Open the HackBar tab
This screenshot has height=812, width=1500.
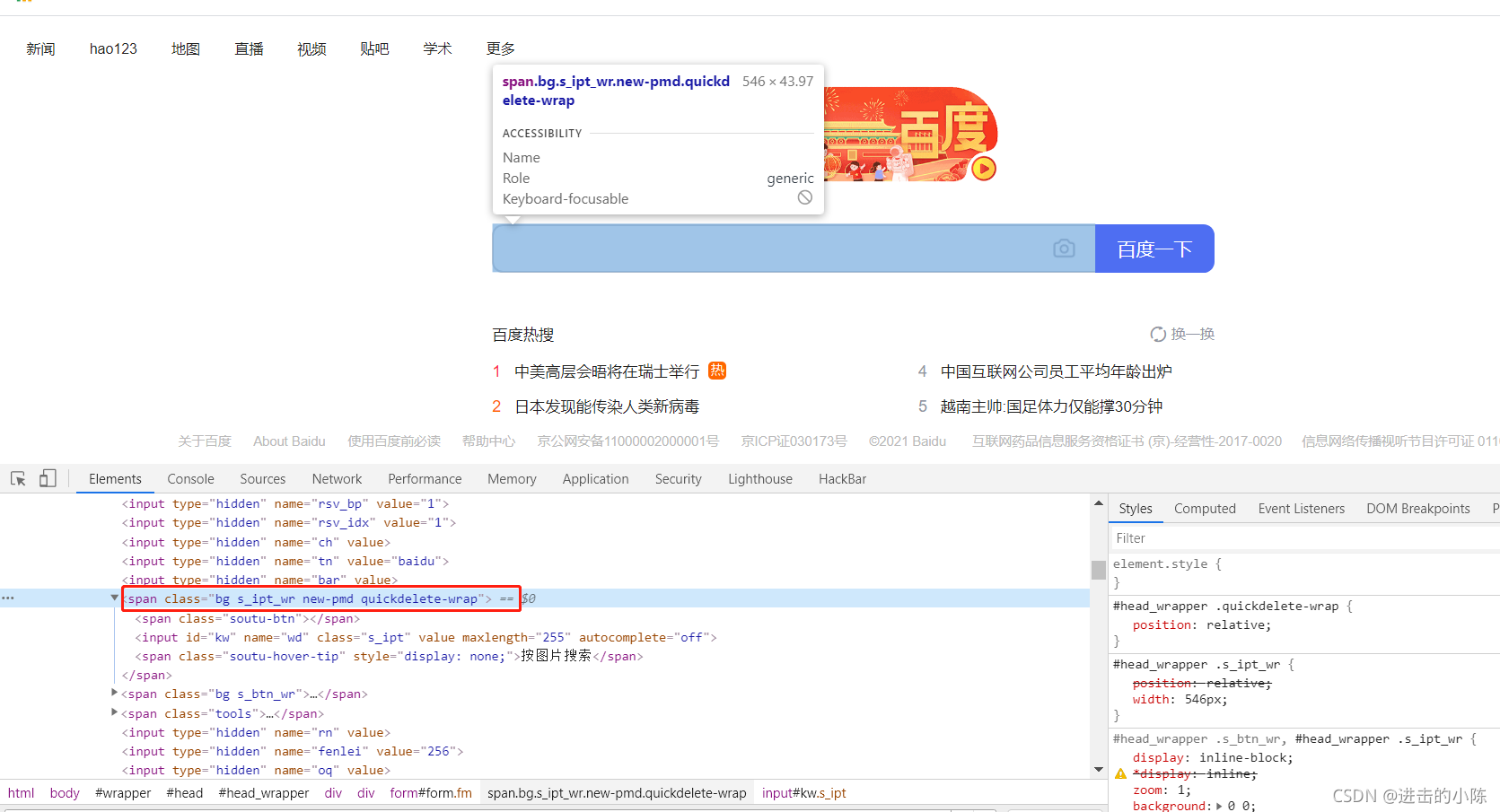(842, 479)
